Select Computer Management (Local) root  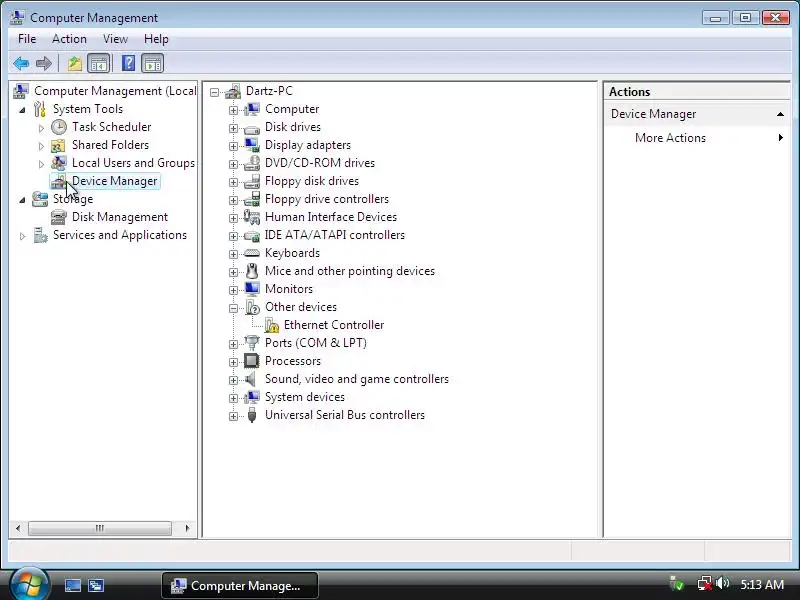(115, 91)
